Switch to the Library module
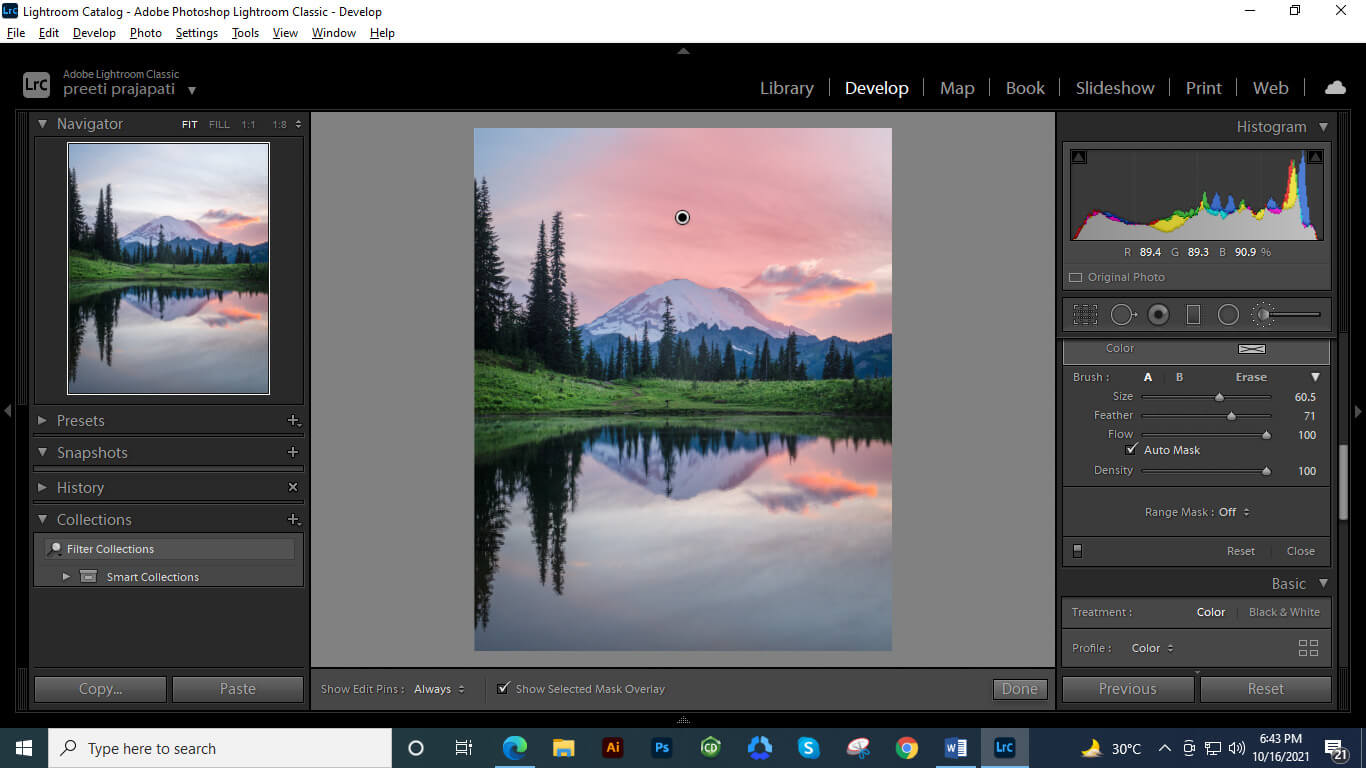The width and height of the screenshot is (1366, 768). pos(786,88)
